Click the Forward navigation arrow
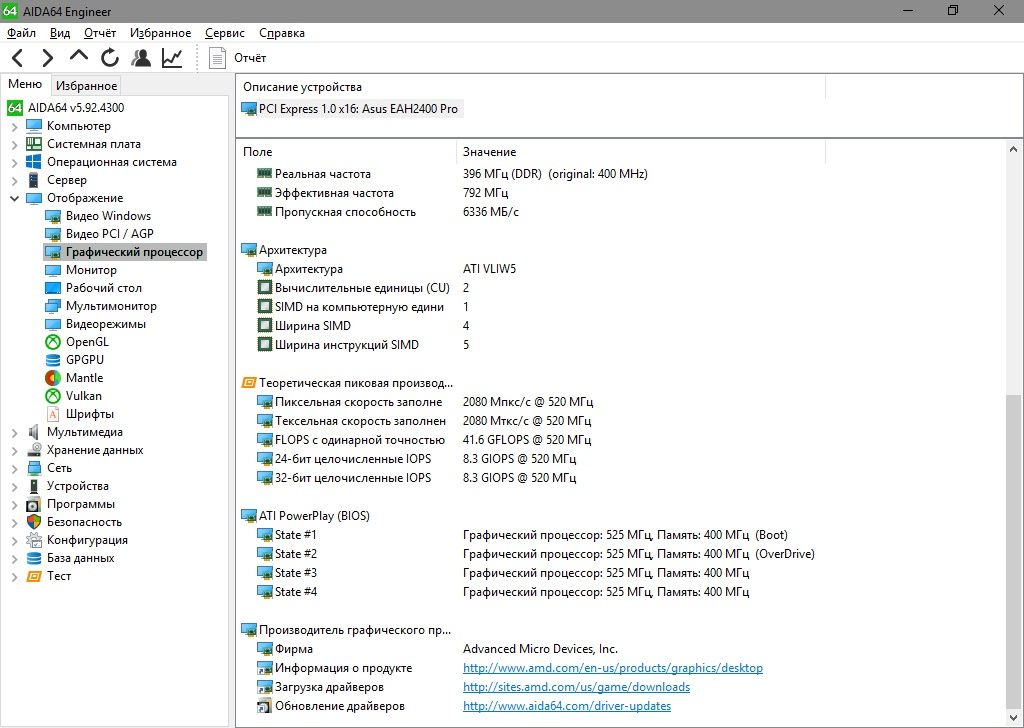 pos(48,58)
